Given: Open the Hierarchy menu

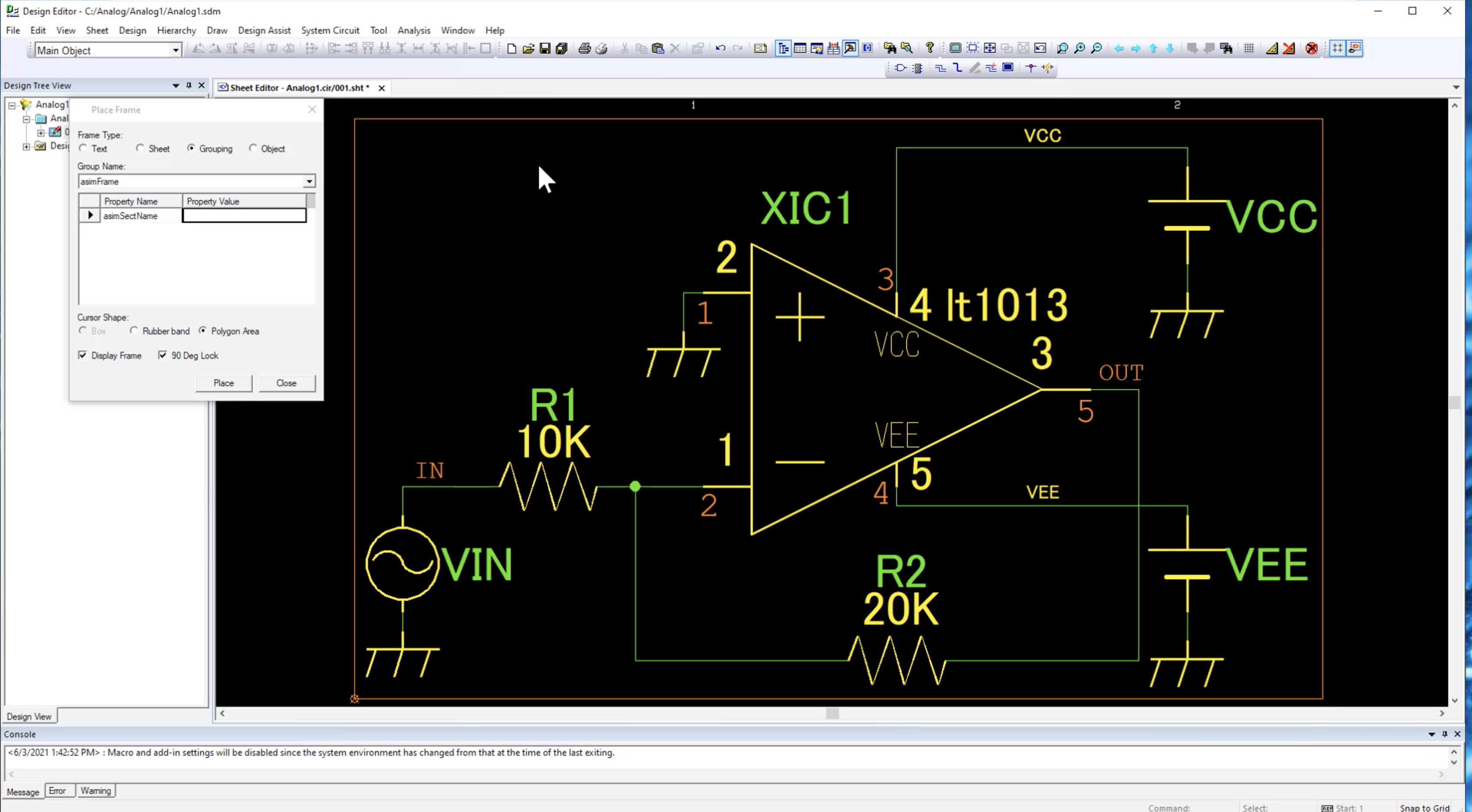Looking at the screenshot, I should (177, 30).
